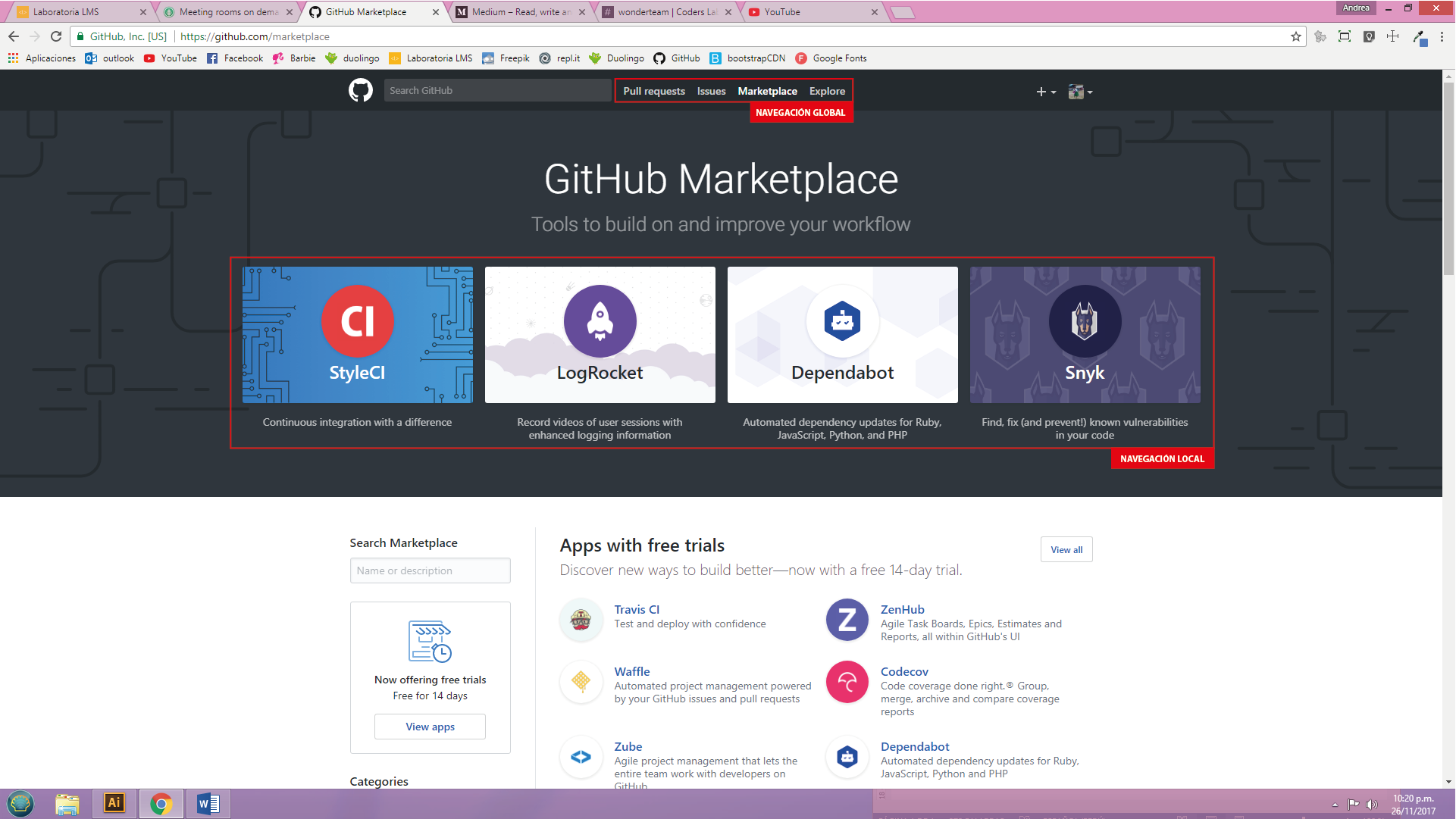Click the Travis CI app icon
The height and width of the screenshot is (819, 1456).
click(x=581, y=620)
